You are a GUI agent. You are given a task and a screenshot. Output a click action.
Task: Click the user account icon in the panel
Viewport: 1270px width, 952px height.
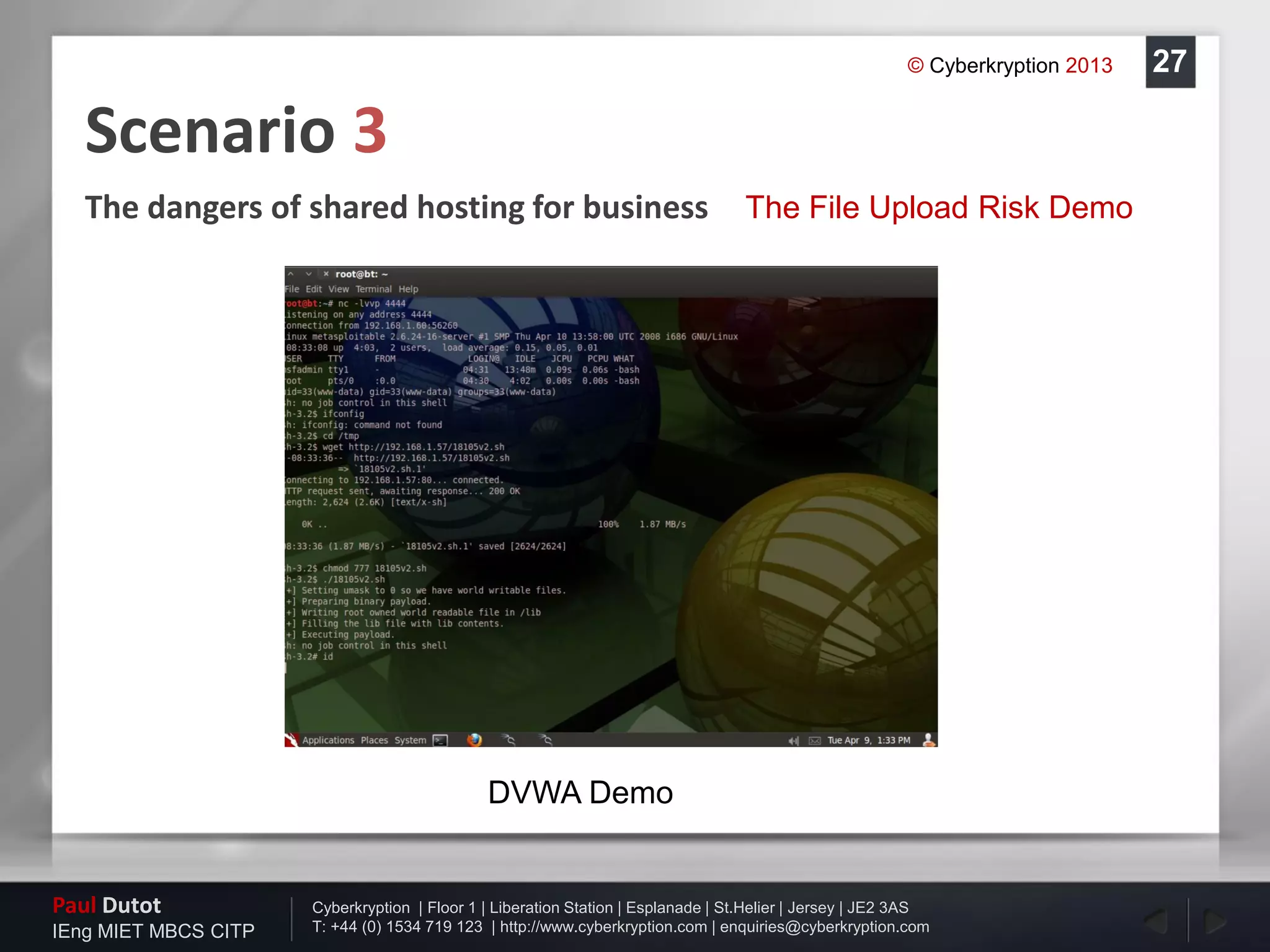coord(929,740)
